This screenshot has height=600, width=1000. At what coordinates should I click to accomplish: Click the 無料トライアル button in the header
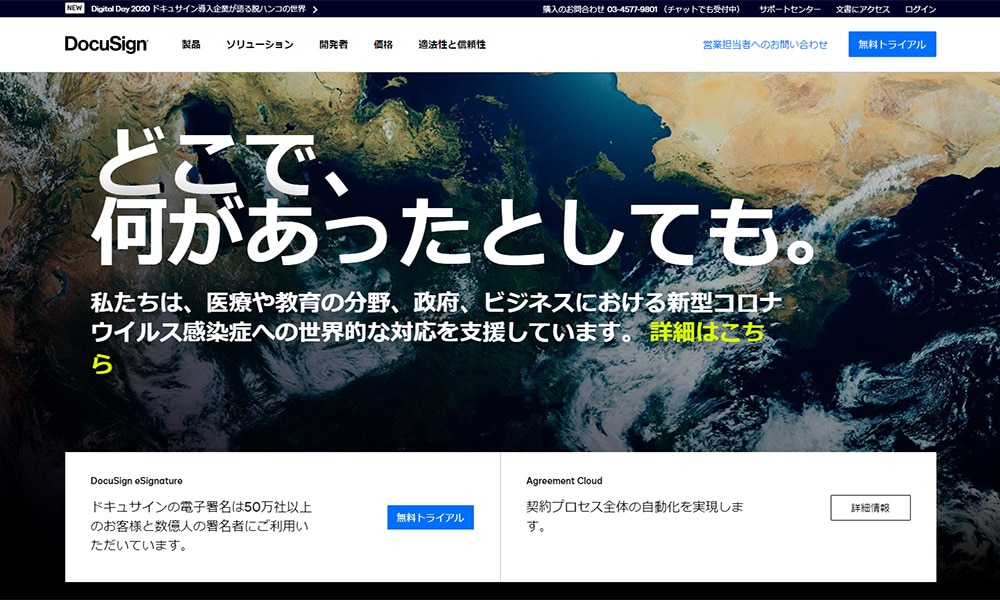[892, 44]
